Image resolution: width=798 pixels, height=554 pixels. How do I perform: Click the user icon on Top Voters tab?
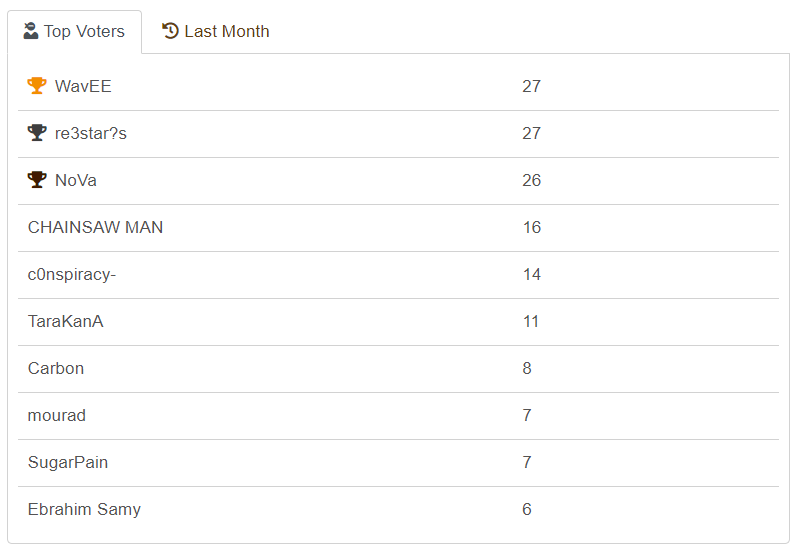[31, 31]
